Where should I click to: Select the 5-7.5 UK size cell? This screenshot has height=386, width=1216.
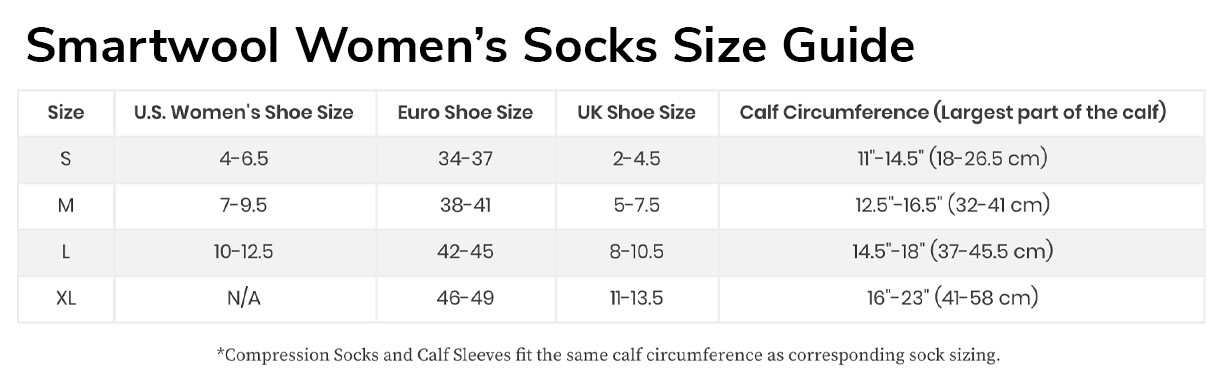coord(636,205)
